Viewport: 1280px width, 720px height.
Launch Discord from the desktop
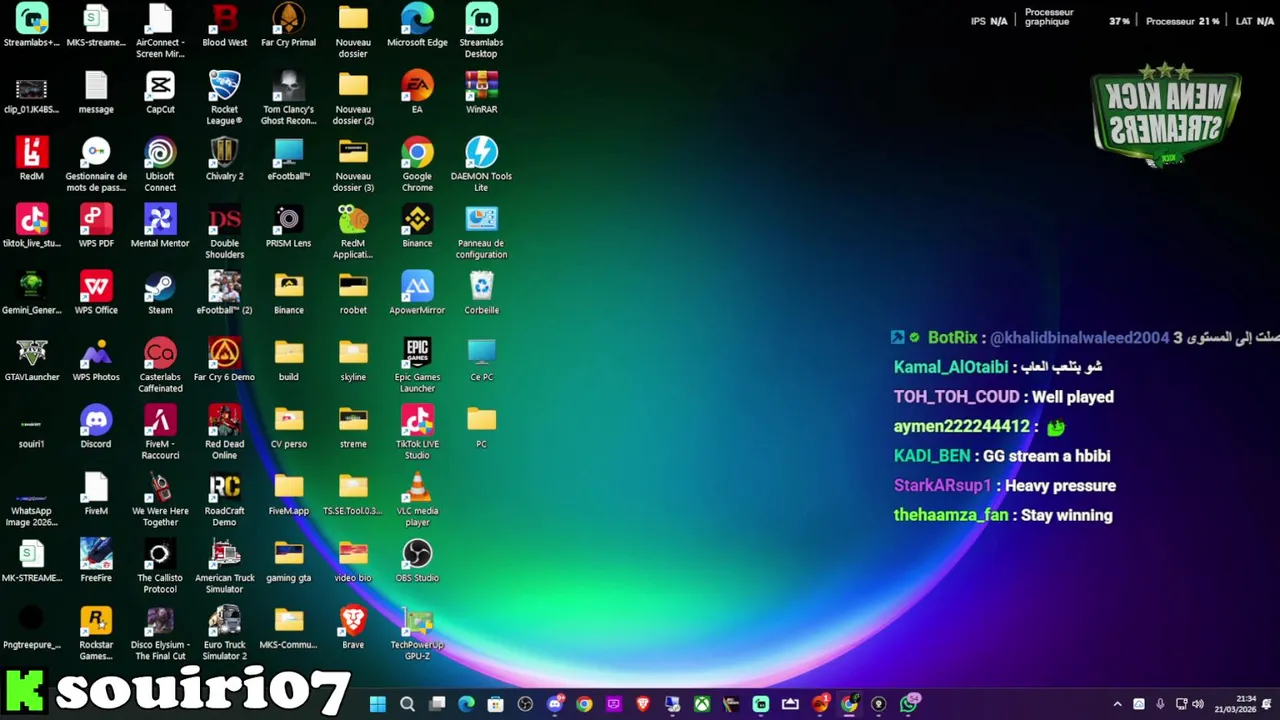(x=96, y=428)
